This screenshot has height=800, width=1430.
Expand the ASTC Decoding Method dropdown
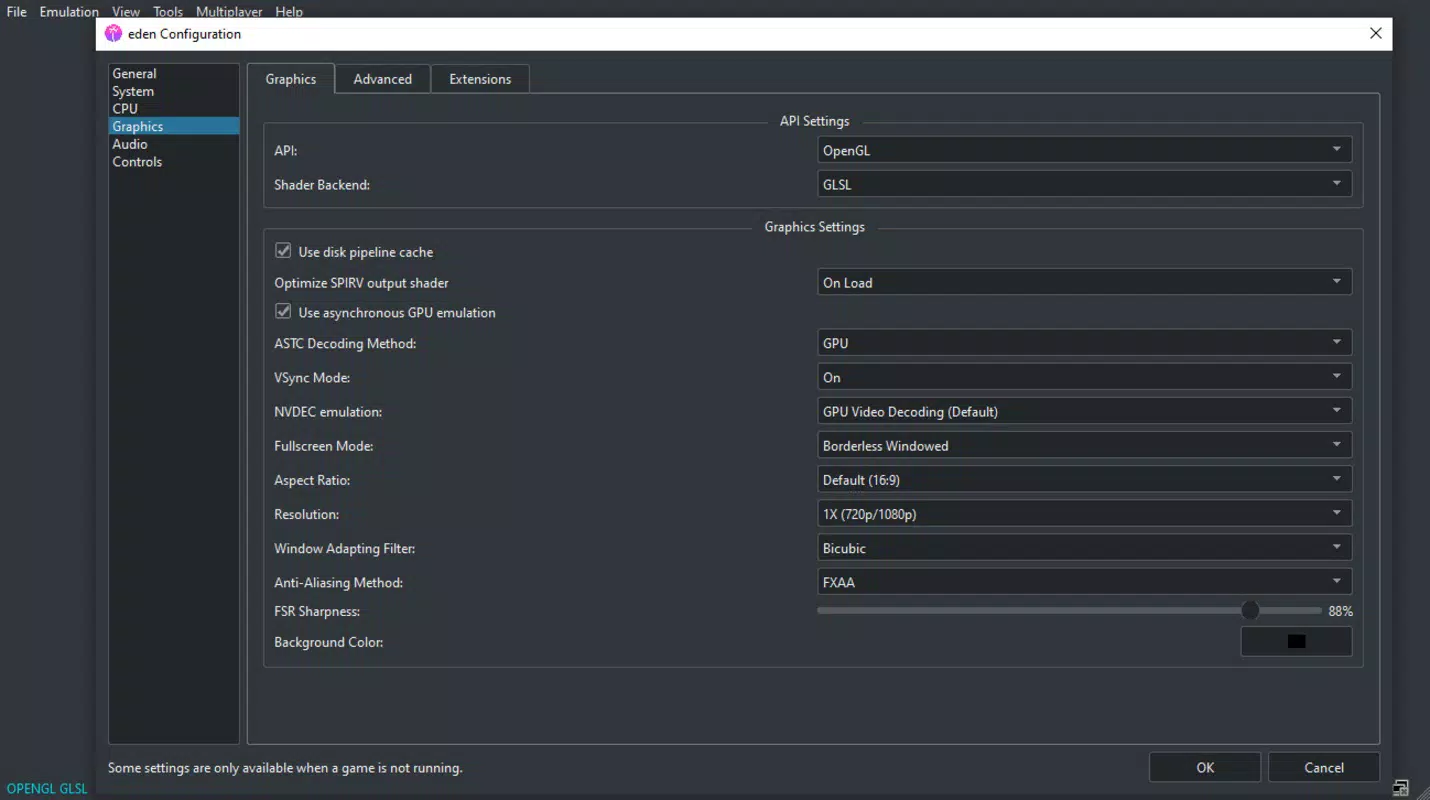click(x=1085, y=343)
